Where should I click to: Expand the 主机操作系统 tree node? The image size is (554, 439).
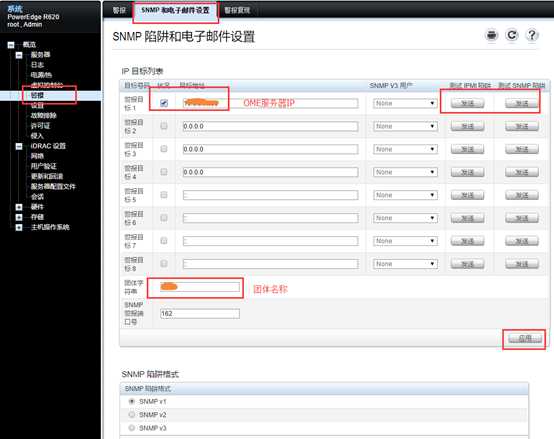(x=19, y=227)
